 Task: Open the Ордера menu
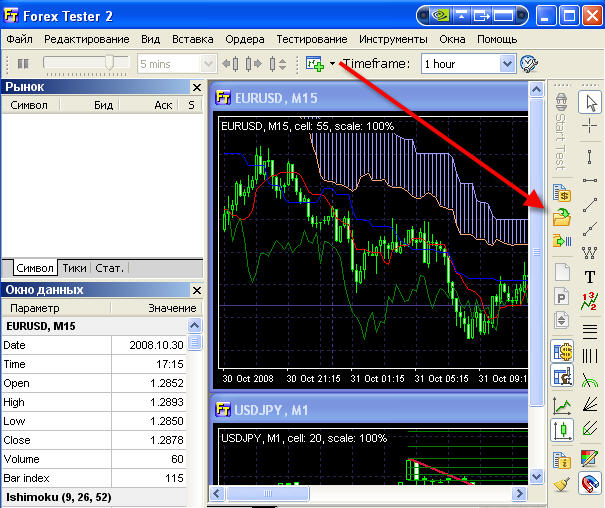[x=245, y=39]
